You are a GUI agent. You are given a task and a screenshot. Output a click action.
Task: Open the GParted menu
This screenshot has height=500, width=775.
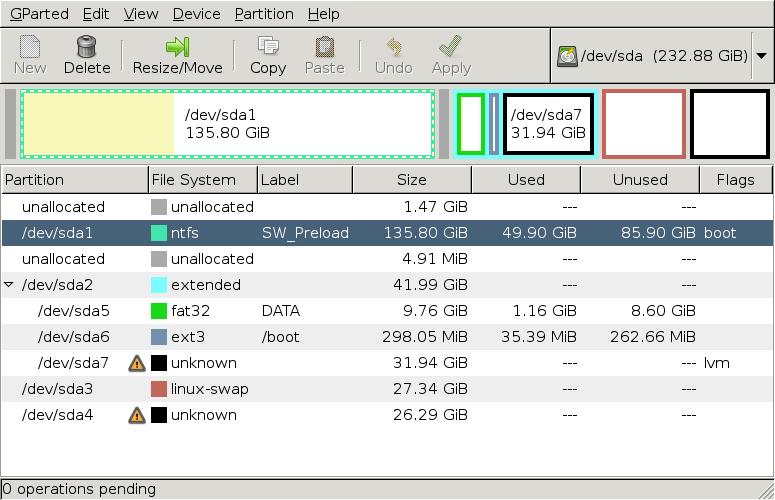[x=39, y=14]
